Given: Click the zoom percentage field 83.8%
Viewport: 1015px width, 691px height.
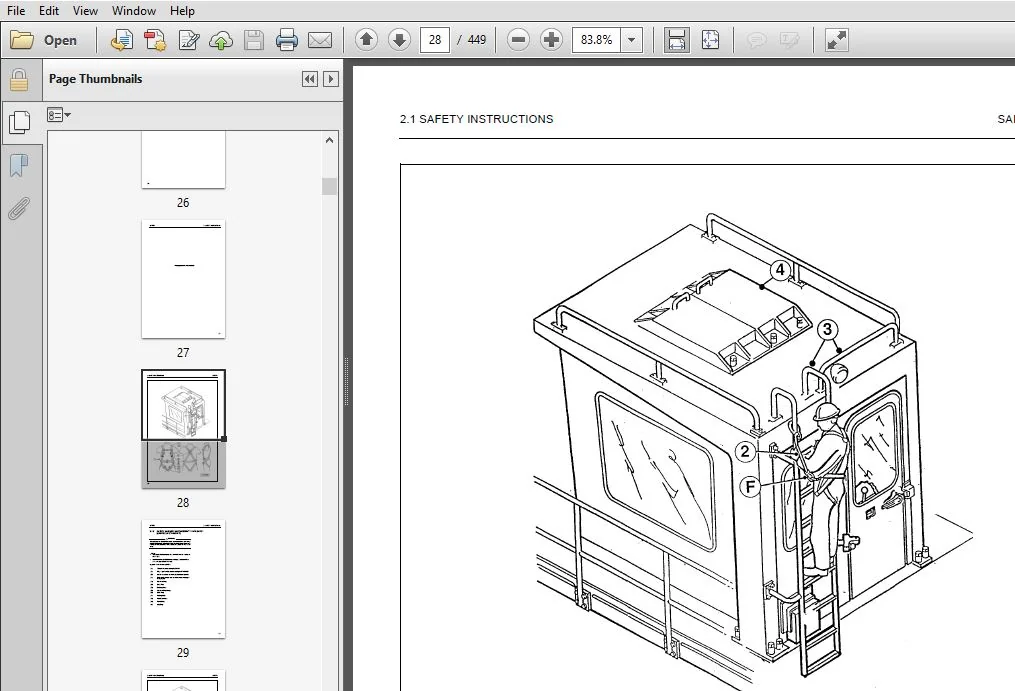Looking at the screenshot, I should (x=596, y=40).
